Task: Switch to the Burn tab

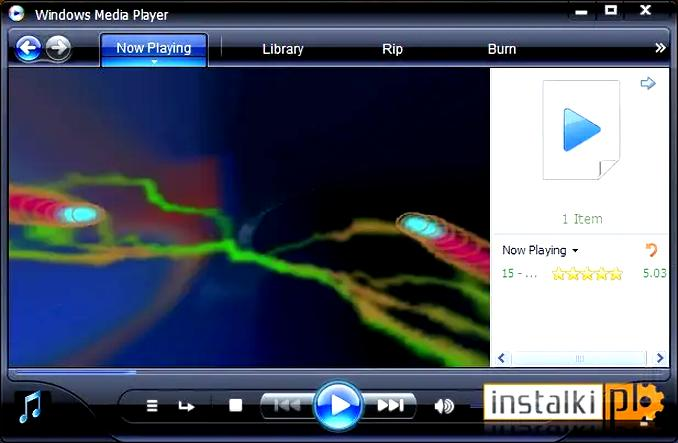Action: pos(502,49)
